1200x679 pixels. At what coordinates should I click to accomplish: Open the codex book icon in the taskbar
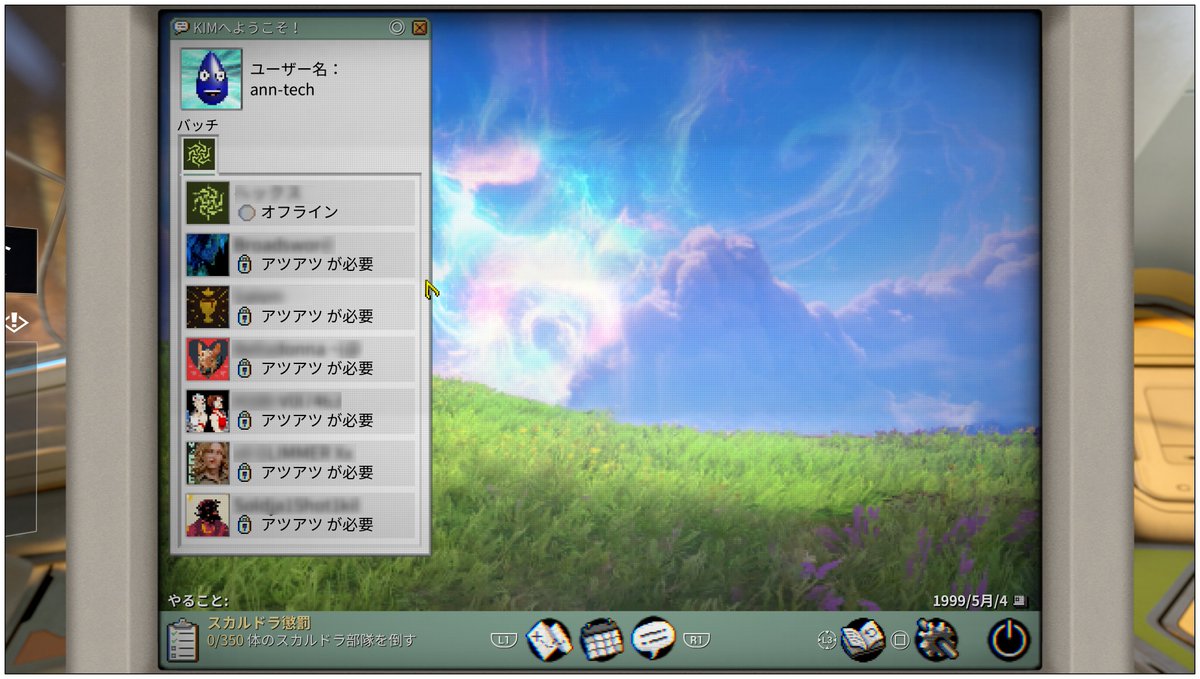coord(863,639)
